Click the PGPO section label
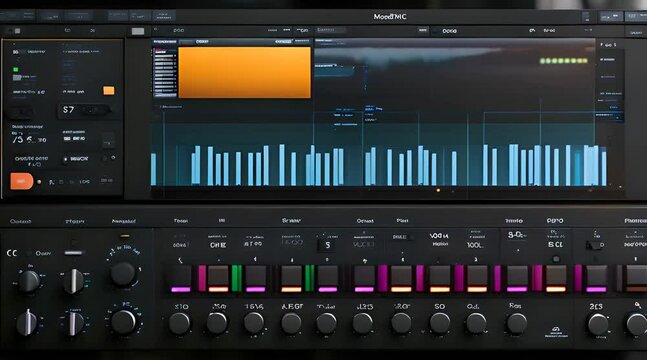647x360 pixels. pyautogui.click(x=555, y=221)
